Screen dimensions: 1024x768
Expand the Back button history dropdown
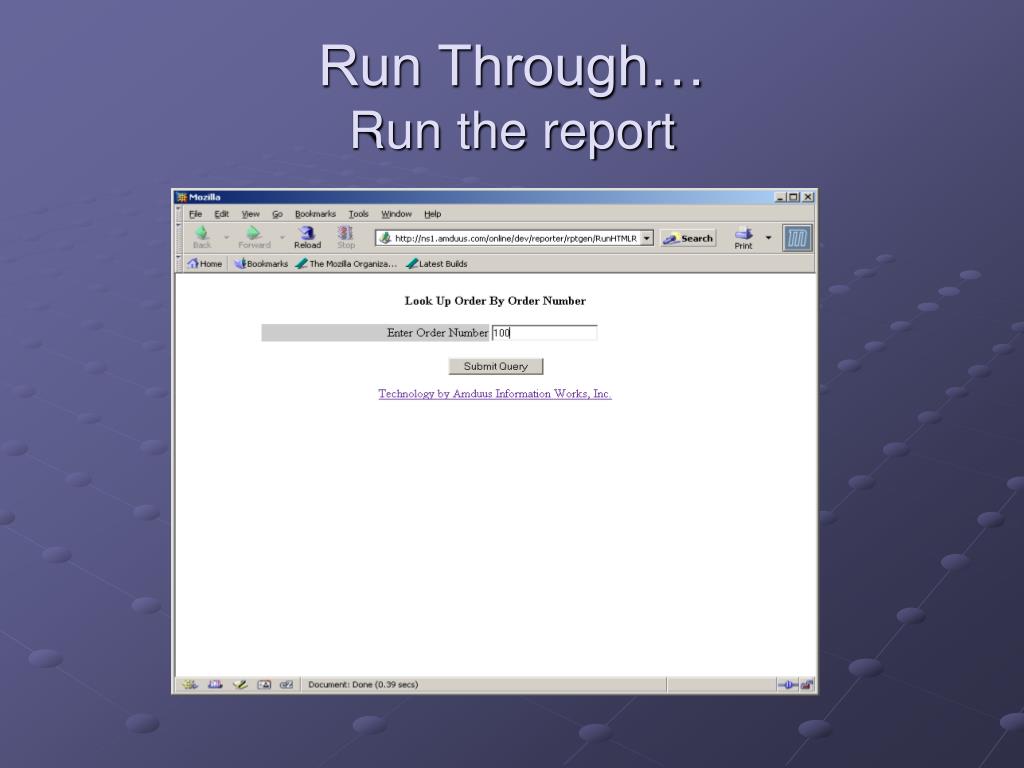pyautogui.click(x=227, y=238)
